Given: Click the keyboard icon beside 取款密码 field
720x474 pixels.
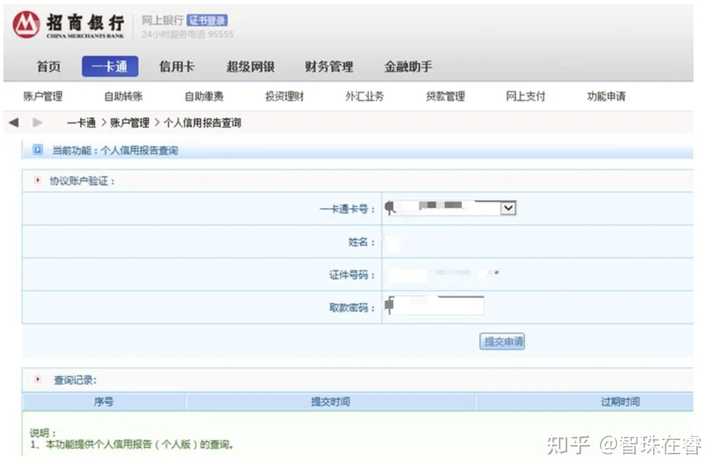Looking at the screenshot, I should tap(389, 305).
